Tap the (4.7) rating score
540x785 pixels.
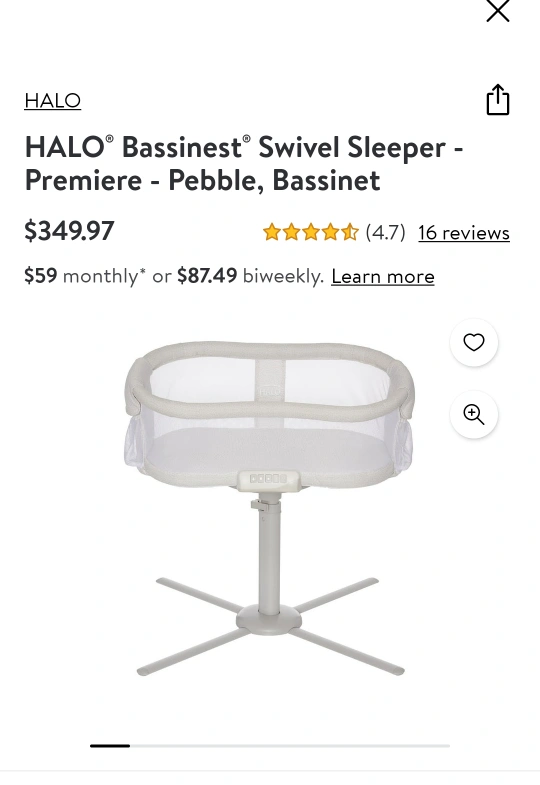click(x=385, y=232)
